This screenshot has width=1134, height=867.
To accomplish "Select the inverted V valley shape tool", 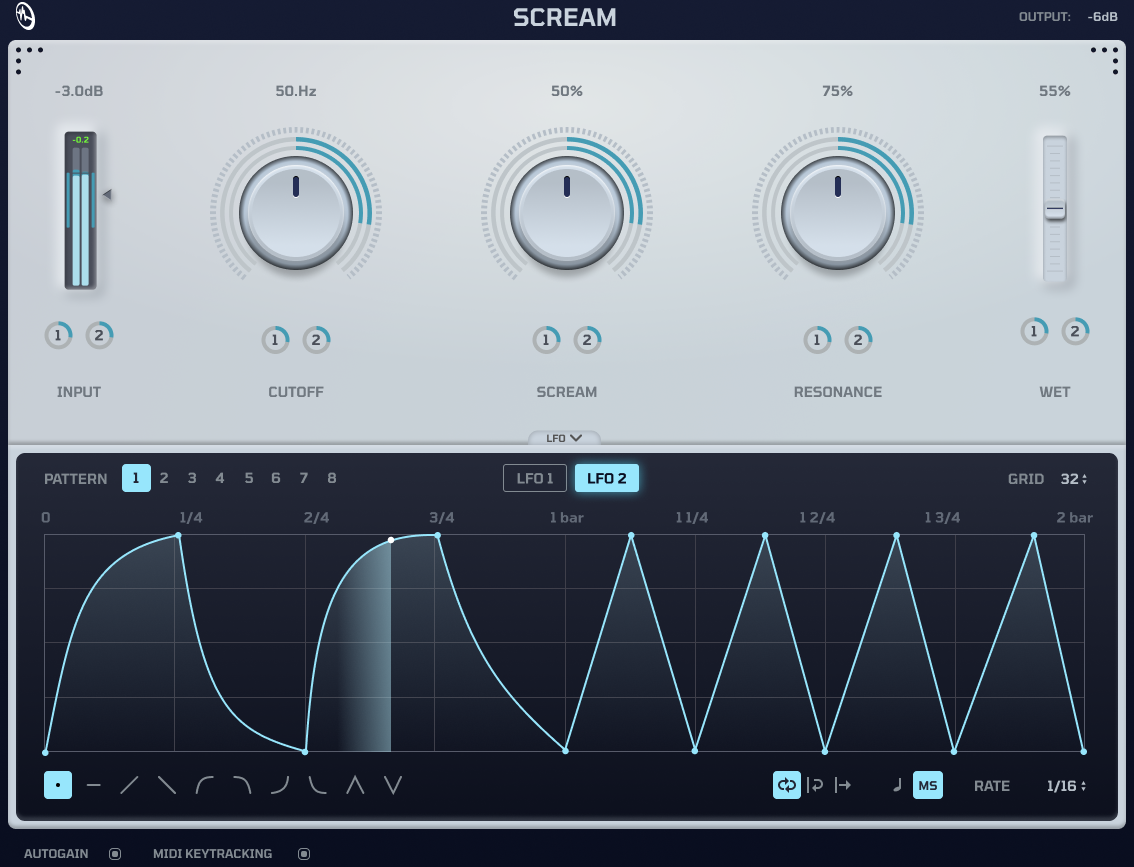I will pos(393,786).
